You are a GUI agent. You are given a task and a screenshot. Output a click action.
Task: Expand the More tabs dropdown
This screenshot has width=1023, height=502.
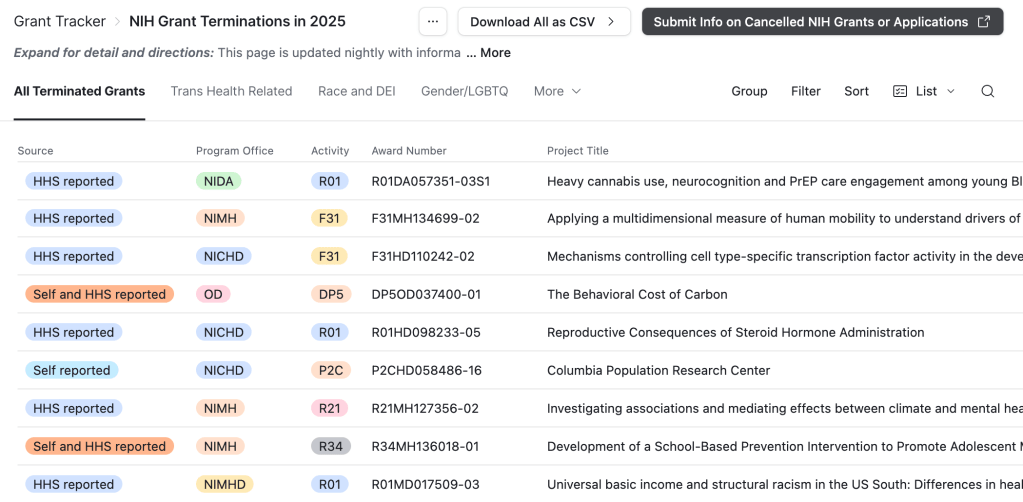coord(557,91)
